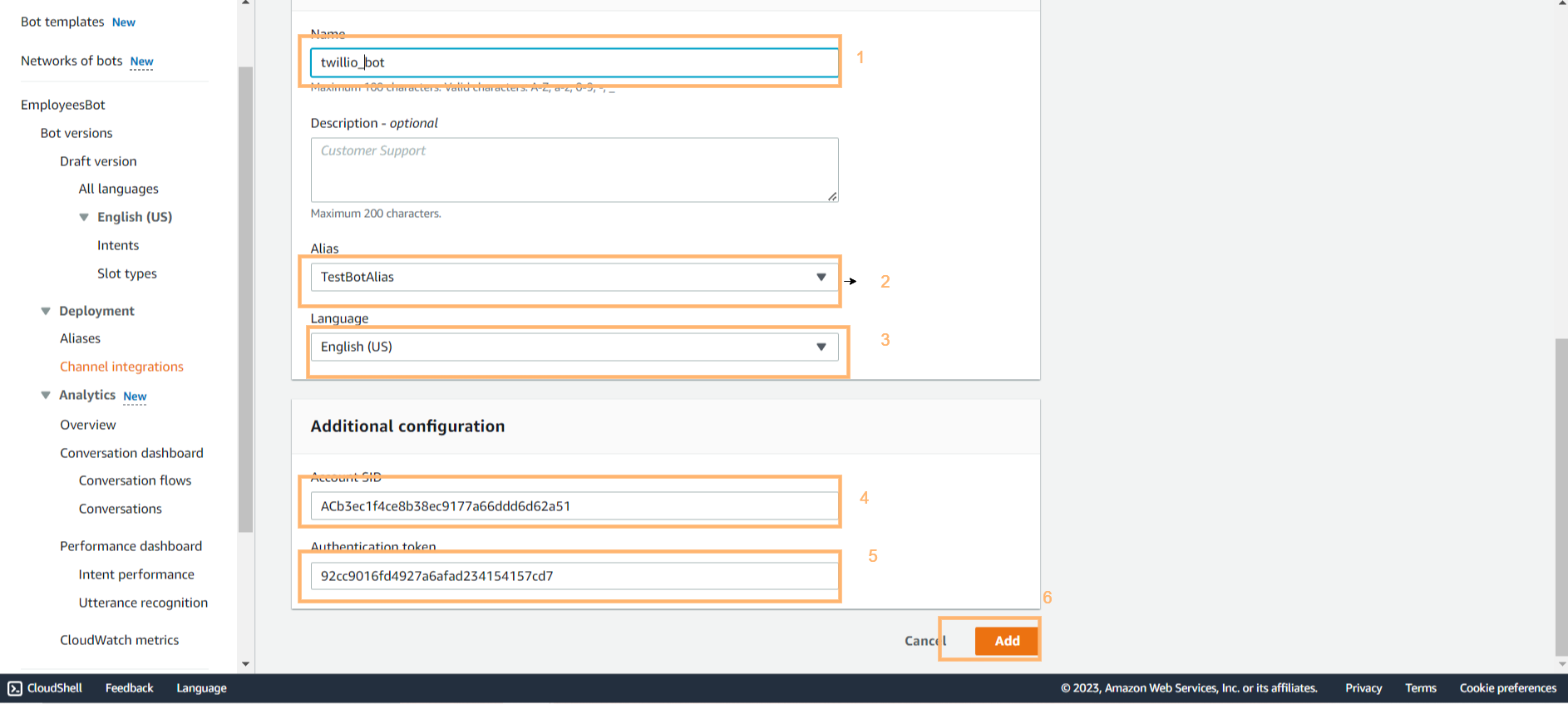Open Analytics Overview page
Viewport: 1568px width, 704px height.
tap(88, 425)
